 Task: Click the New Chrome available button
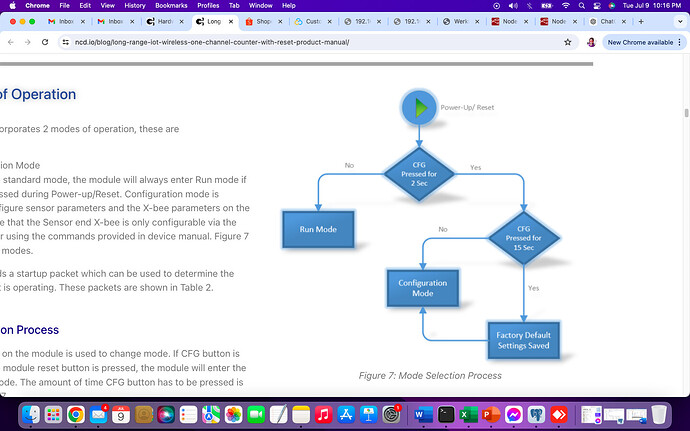640,42
